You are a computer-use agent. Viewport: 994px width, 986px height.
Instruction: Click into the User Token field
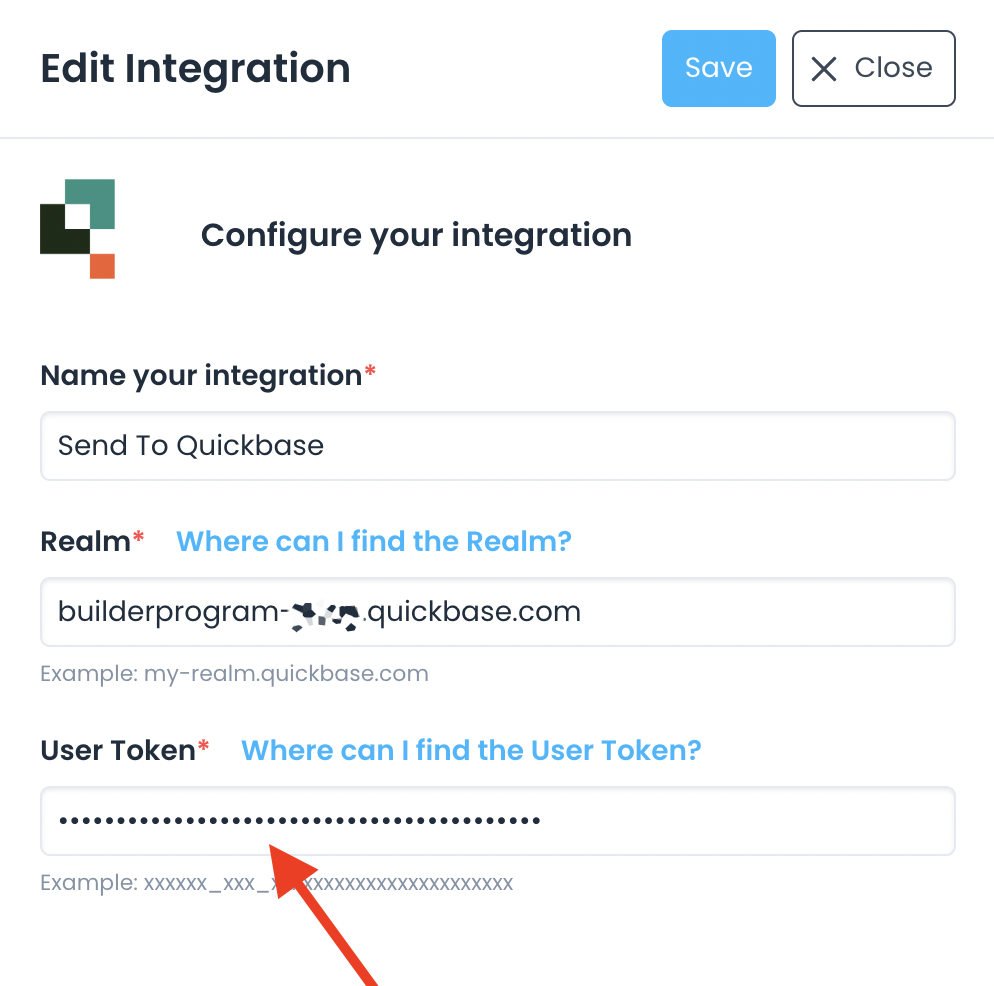(497, 821)
